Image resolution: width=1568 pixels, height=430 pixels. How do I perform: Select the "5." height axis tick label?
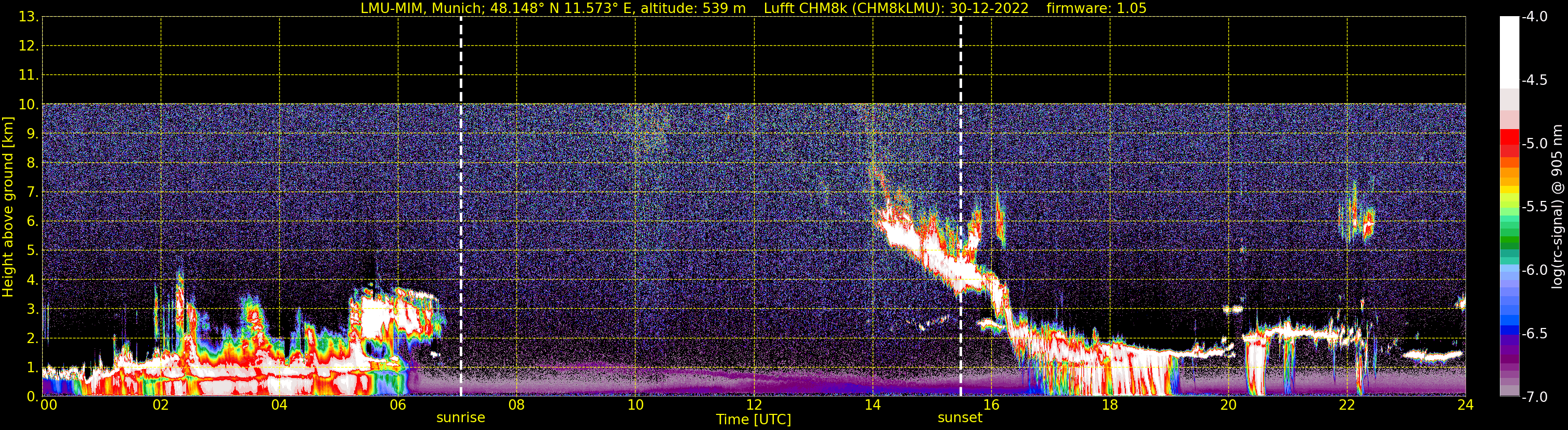click(32, 251)
